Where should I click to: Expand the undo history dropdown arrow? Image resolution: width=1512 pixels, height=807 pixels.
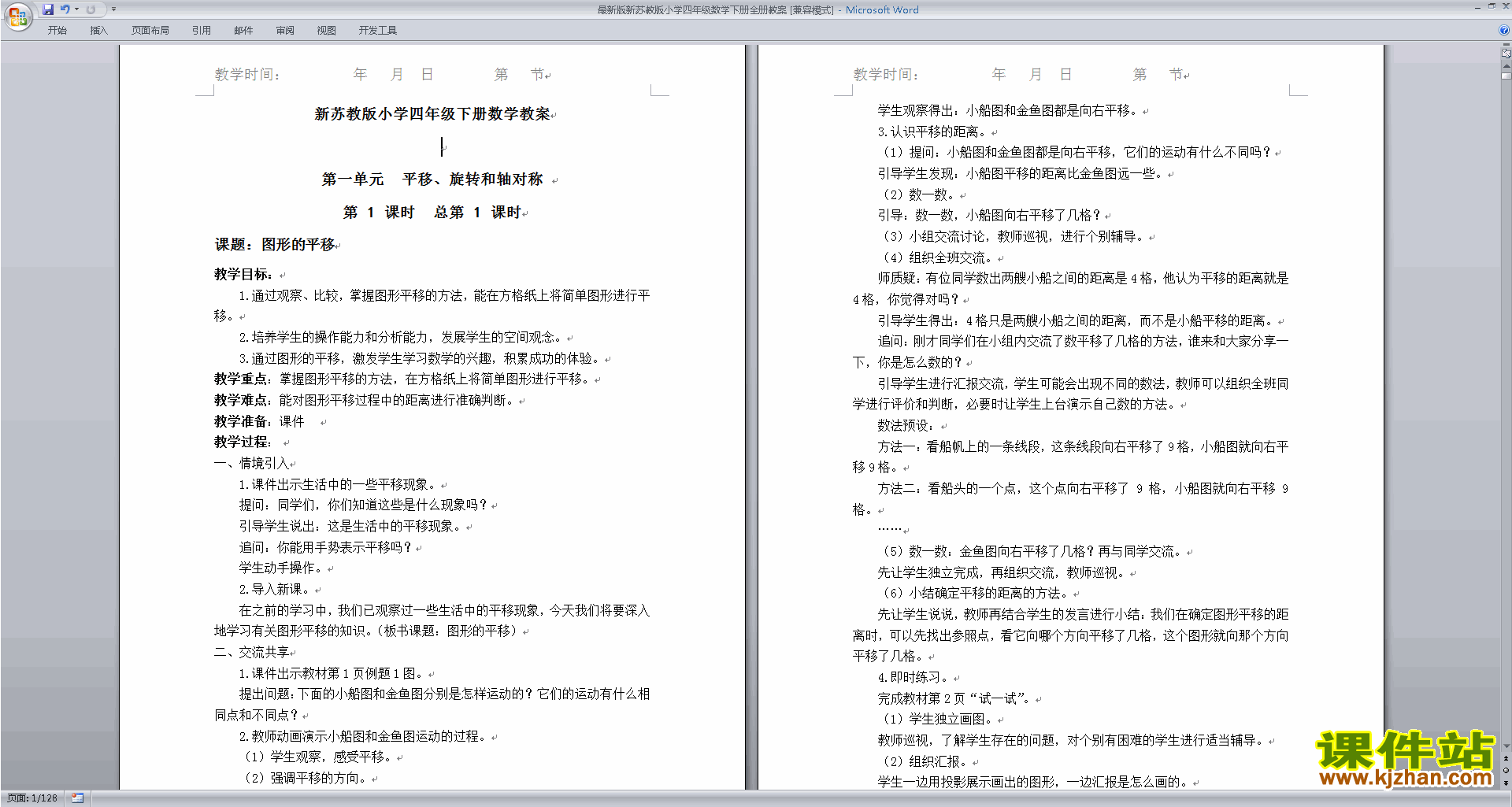[x=76, y=9]
